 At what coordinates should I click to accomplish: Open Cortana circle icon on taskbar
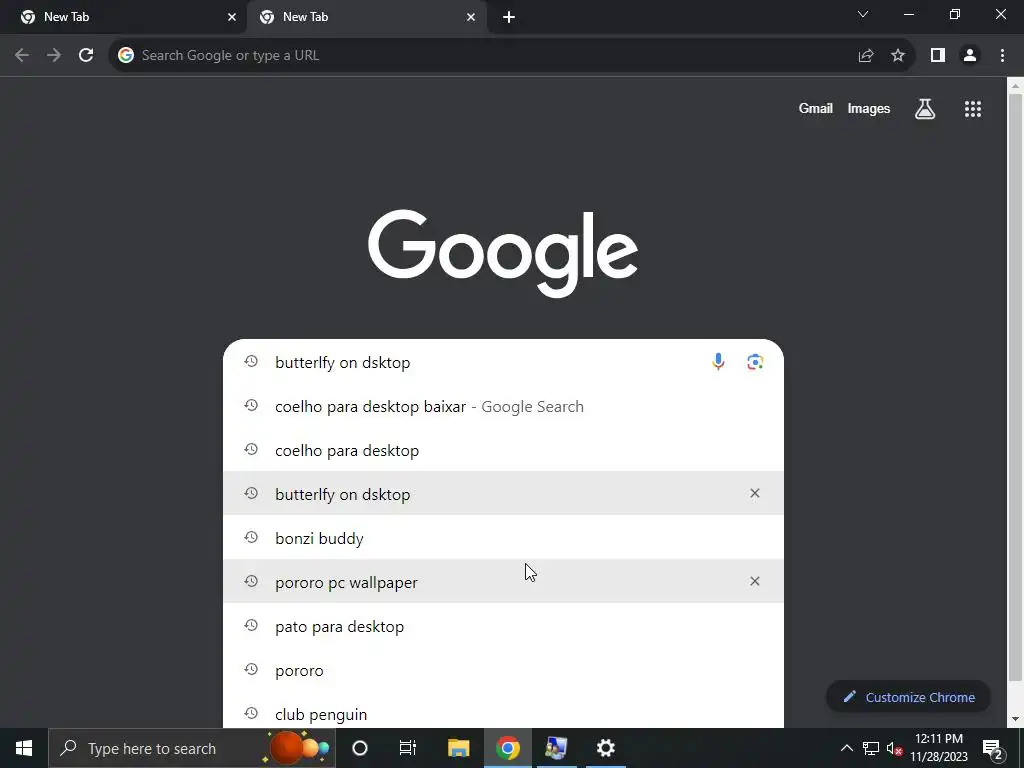tap(360, 748)
